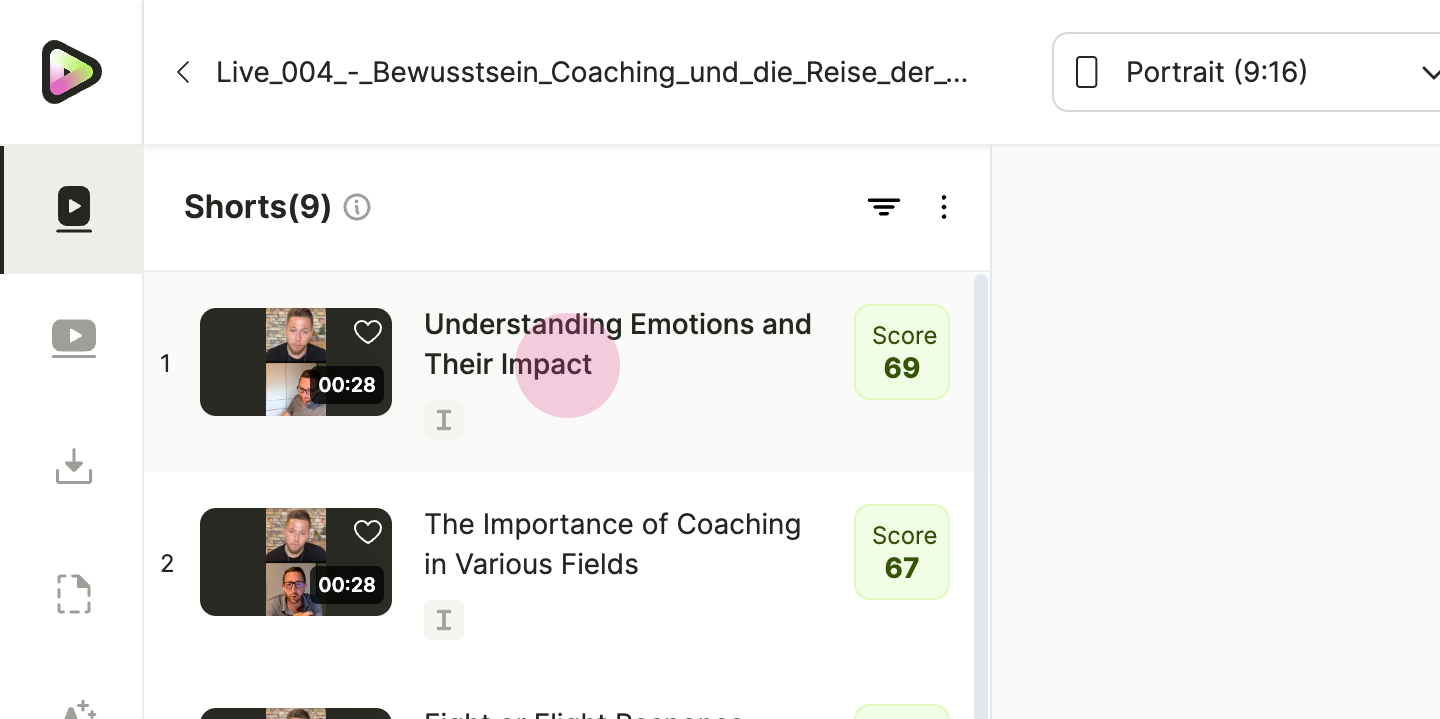Click thumbnail of second short video
1440x719 pixels.
tap(296, 562)
